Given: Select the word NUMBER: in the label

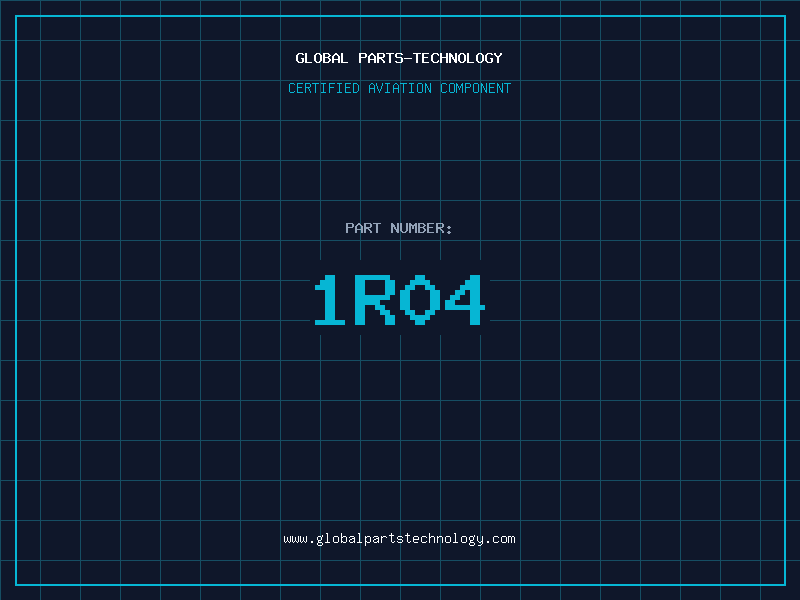Looking at the screenshot, I should point(421,228).
